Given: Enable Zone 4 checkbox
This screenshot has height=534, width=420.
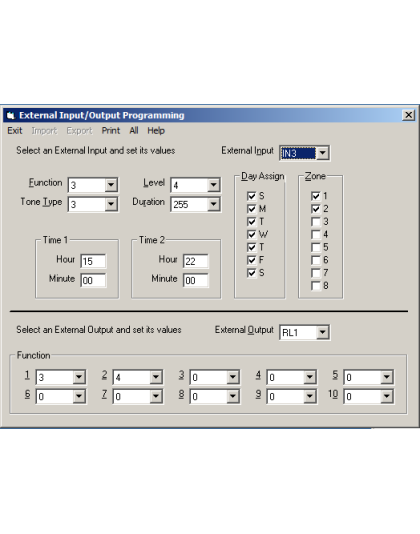Looking at the screenshot, I should pyautogui.click(x=316, y=234).
